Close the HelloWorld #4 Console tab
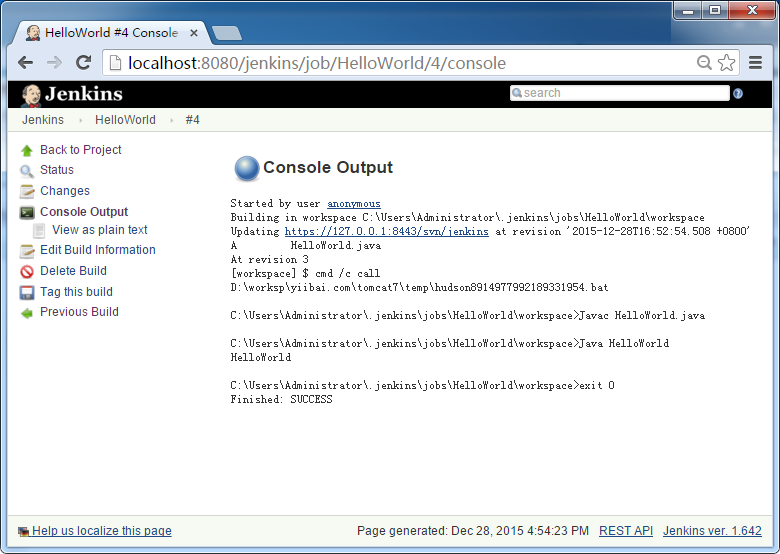Screen dimensions: 780x554 [x=194, y=33]
